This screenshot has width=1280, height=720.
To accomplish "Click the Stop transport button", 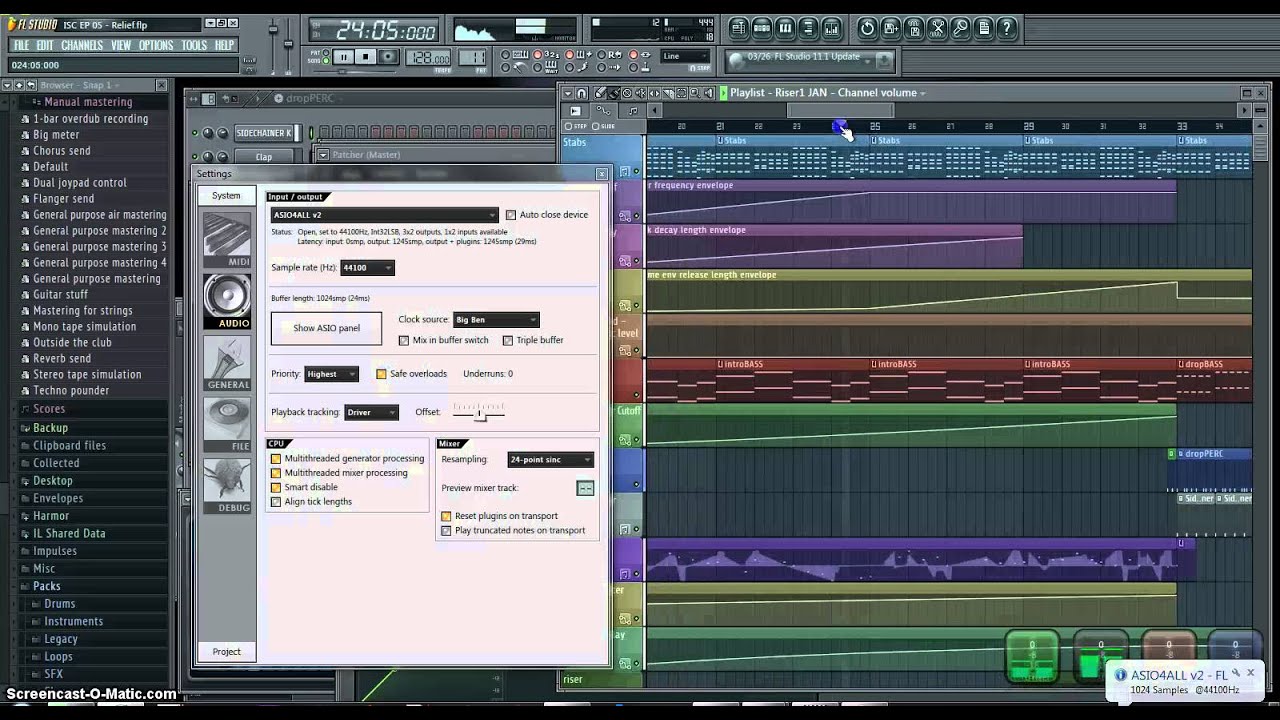I will click(x=366, y=57).
